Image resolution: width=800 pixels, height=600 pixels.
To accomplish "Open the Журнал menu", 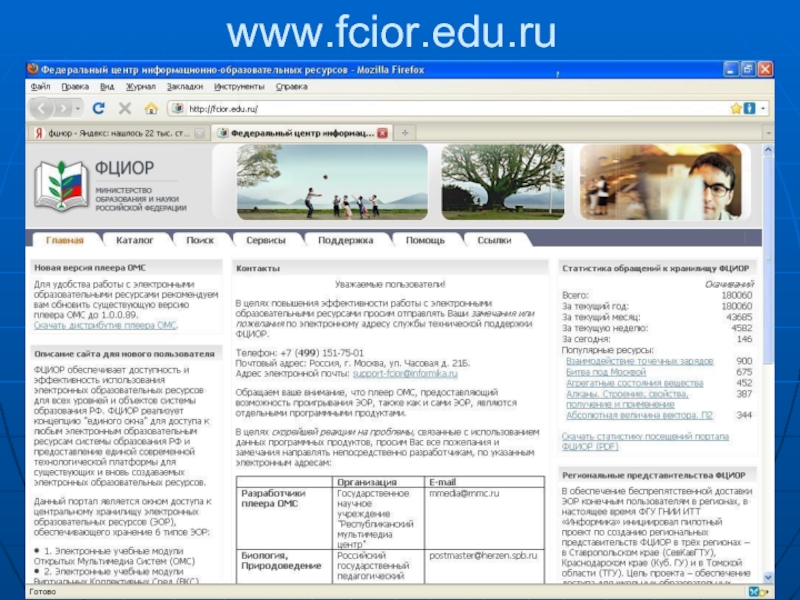I will (140, 86).
